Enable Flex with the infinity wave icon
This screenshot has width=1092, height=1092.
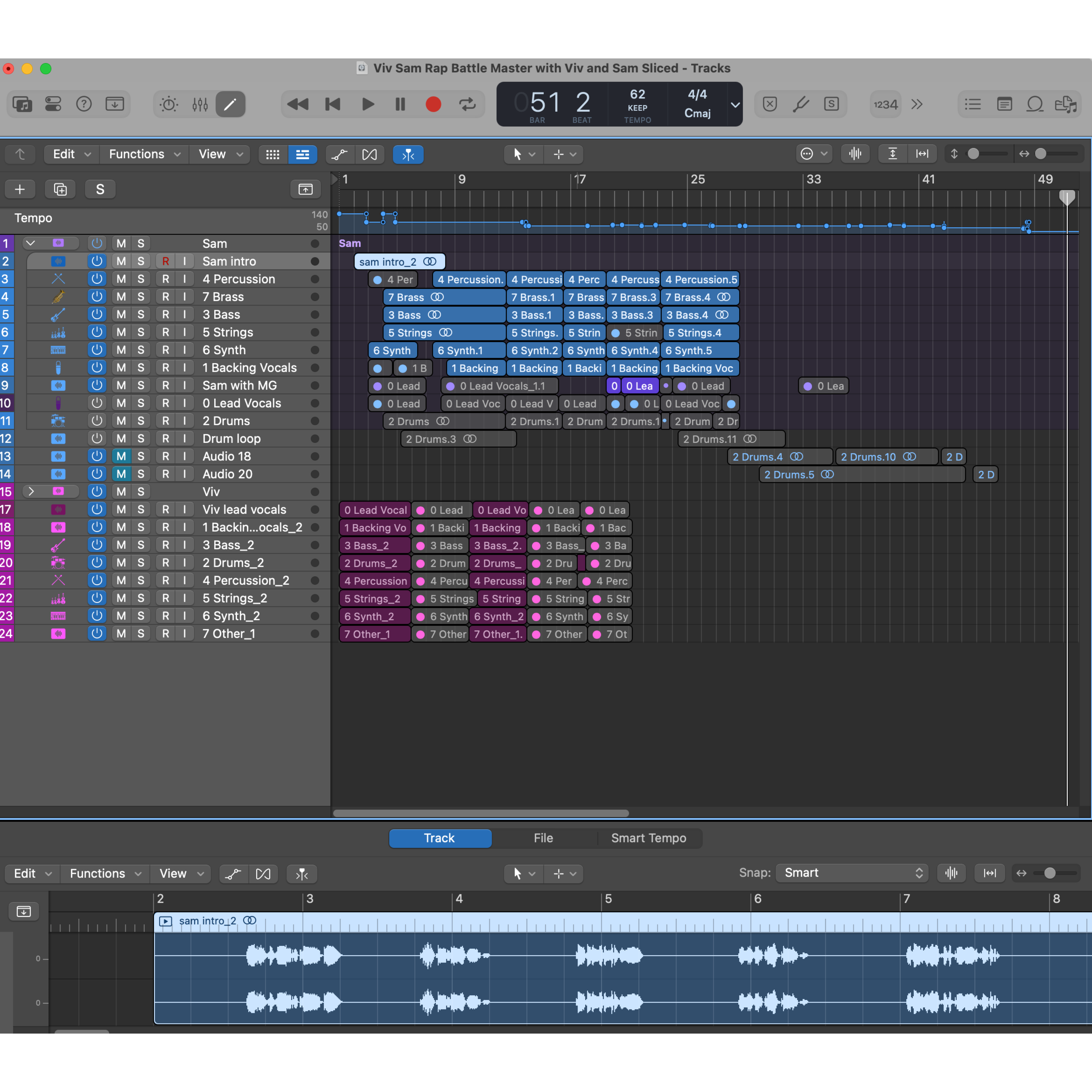[x=370, y=154]
